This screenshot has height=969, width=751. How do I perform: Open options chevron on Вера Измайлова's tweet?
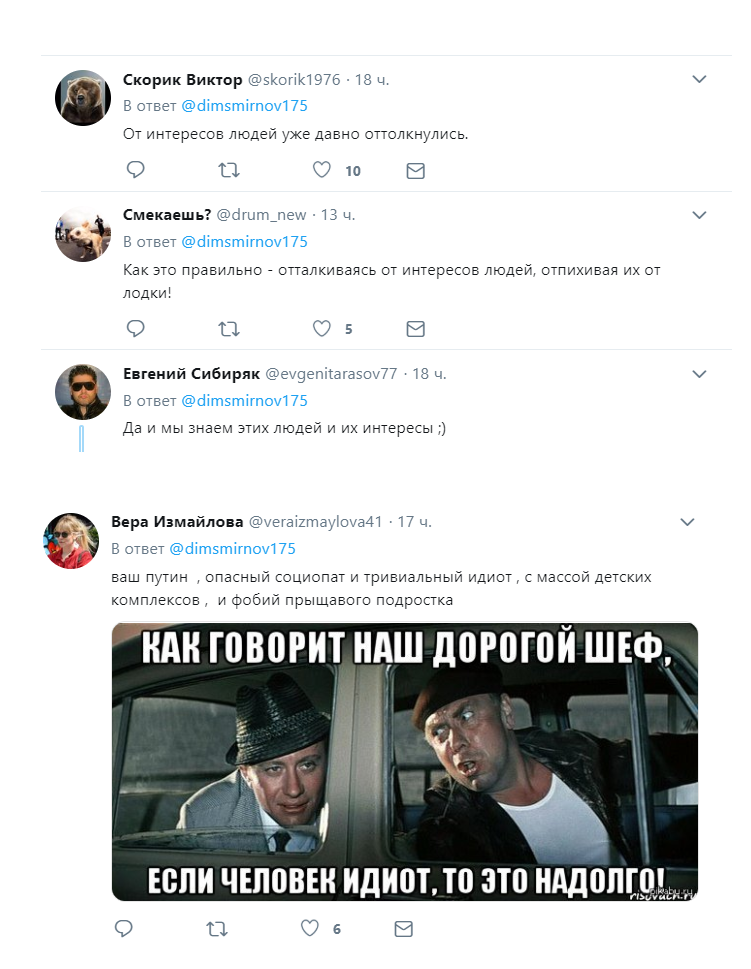click(687, 522)
